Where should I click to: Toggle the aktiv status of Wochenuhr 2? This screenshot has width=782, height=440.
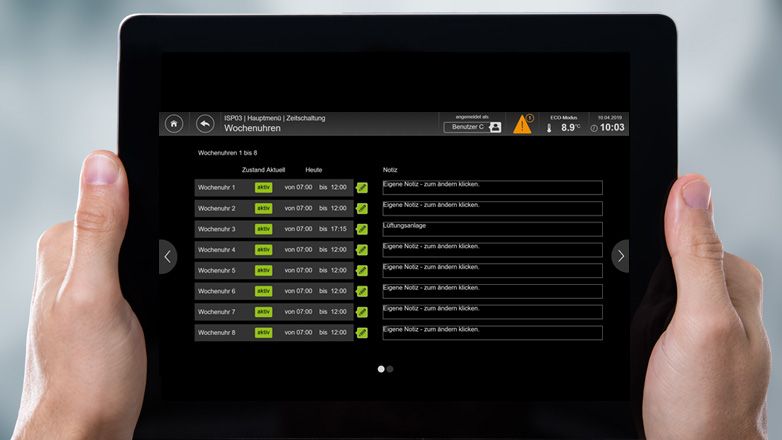pyautogui.click(x=263, y=208)
